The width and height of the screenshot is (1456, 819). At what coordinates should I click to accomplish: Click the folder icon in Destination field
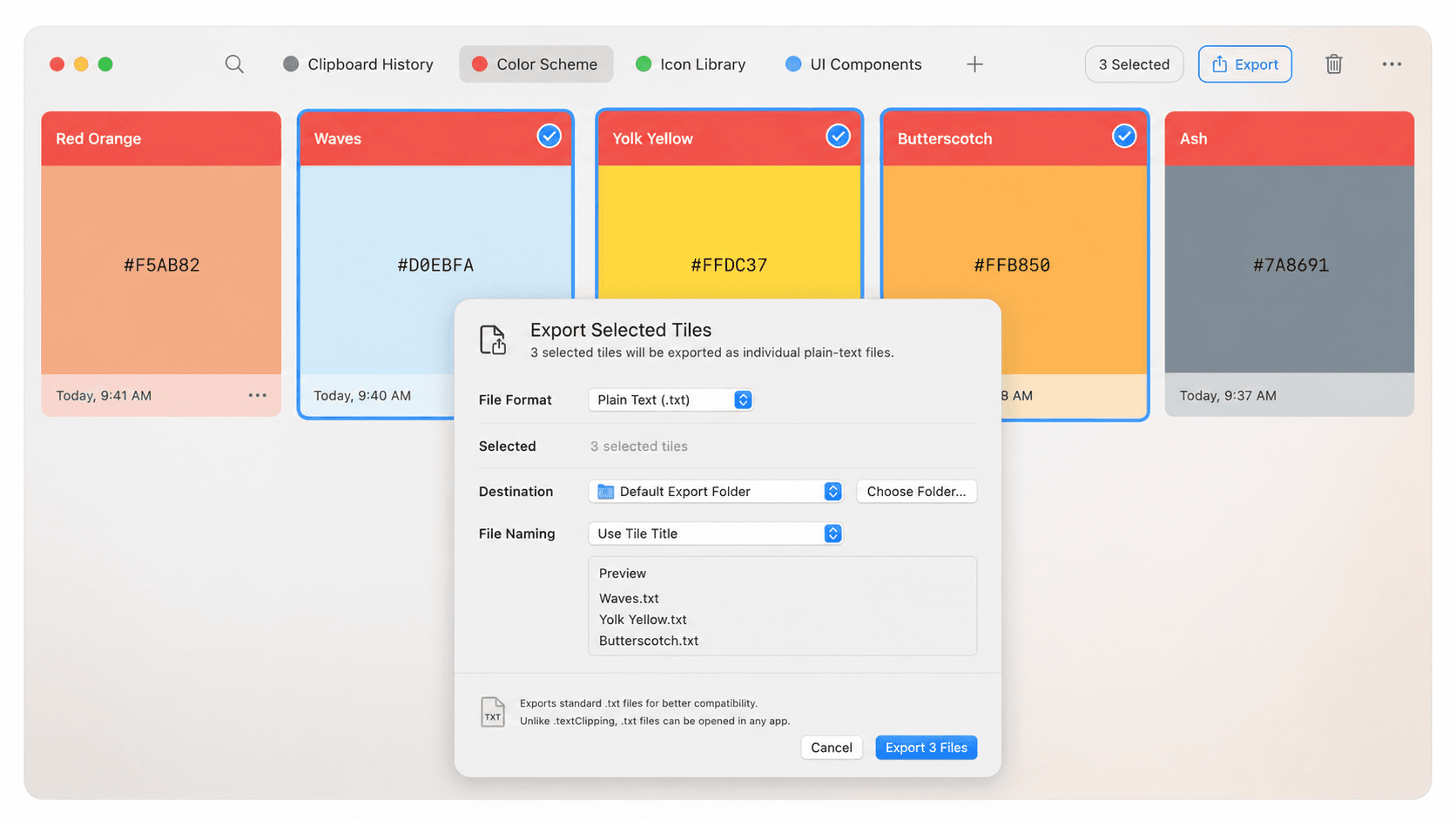pyautogui.click(x=605, y=492)
